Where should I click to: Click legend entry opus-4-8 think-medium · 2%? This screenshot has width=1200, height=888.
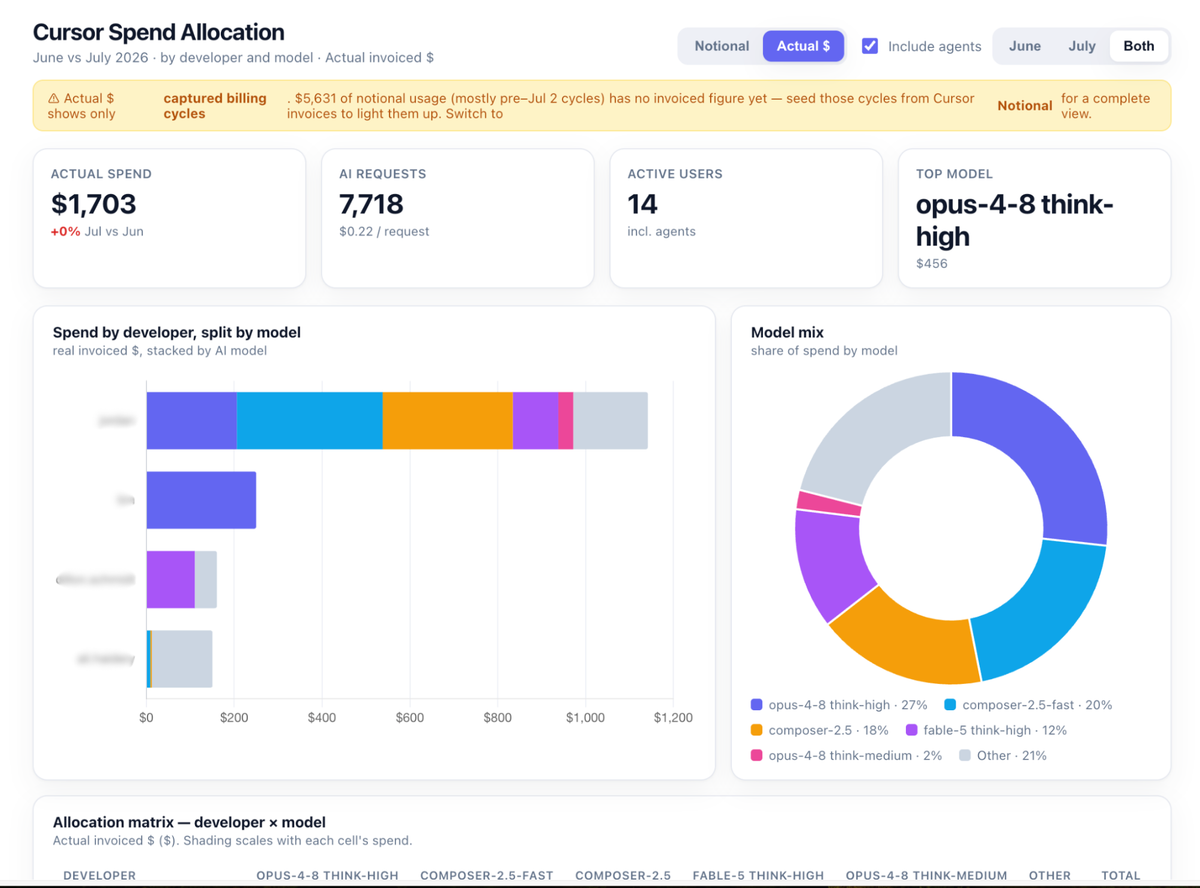tap(846, 756)
